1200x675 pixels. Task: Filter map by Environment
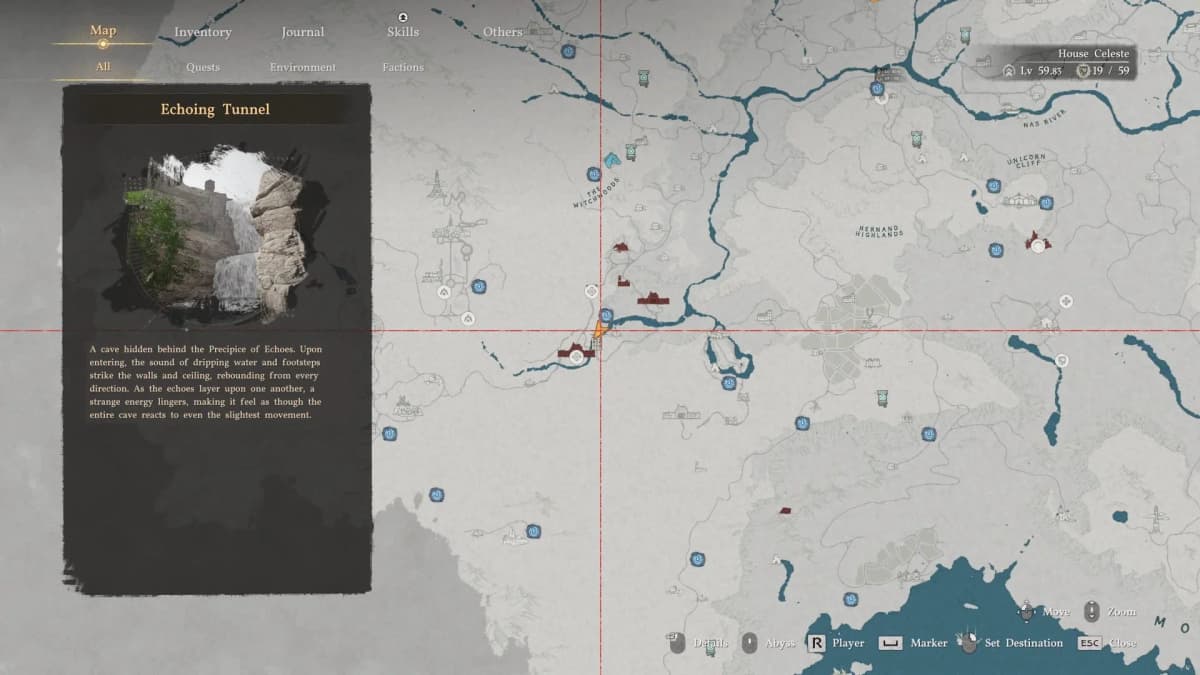[x=302, y=67]
